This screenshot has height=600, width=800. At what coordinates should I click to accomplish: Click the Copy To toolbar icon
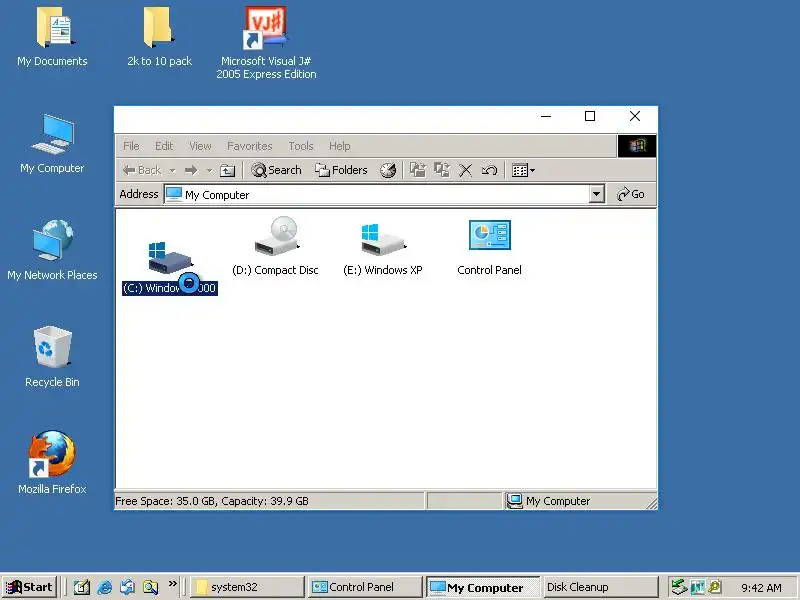click(441, 170)
